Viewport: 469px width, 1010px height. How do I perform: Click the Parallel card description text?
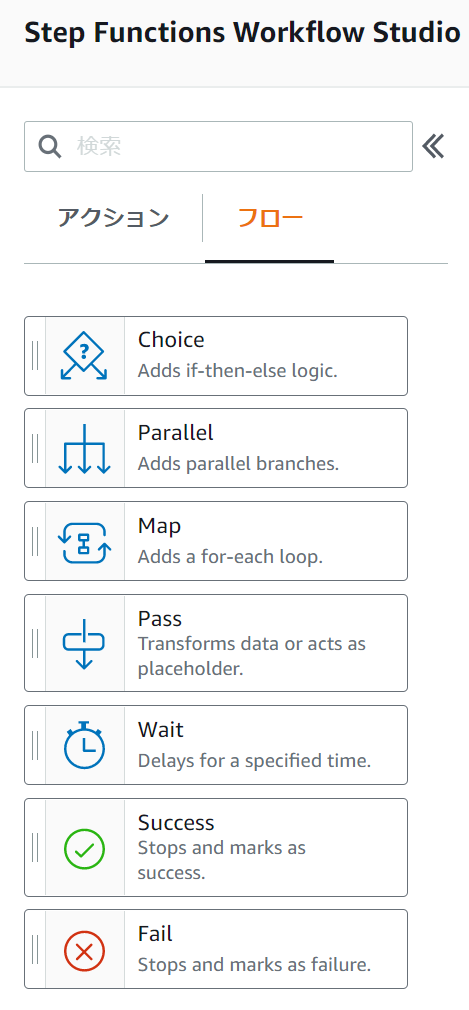tap(238, 464)
